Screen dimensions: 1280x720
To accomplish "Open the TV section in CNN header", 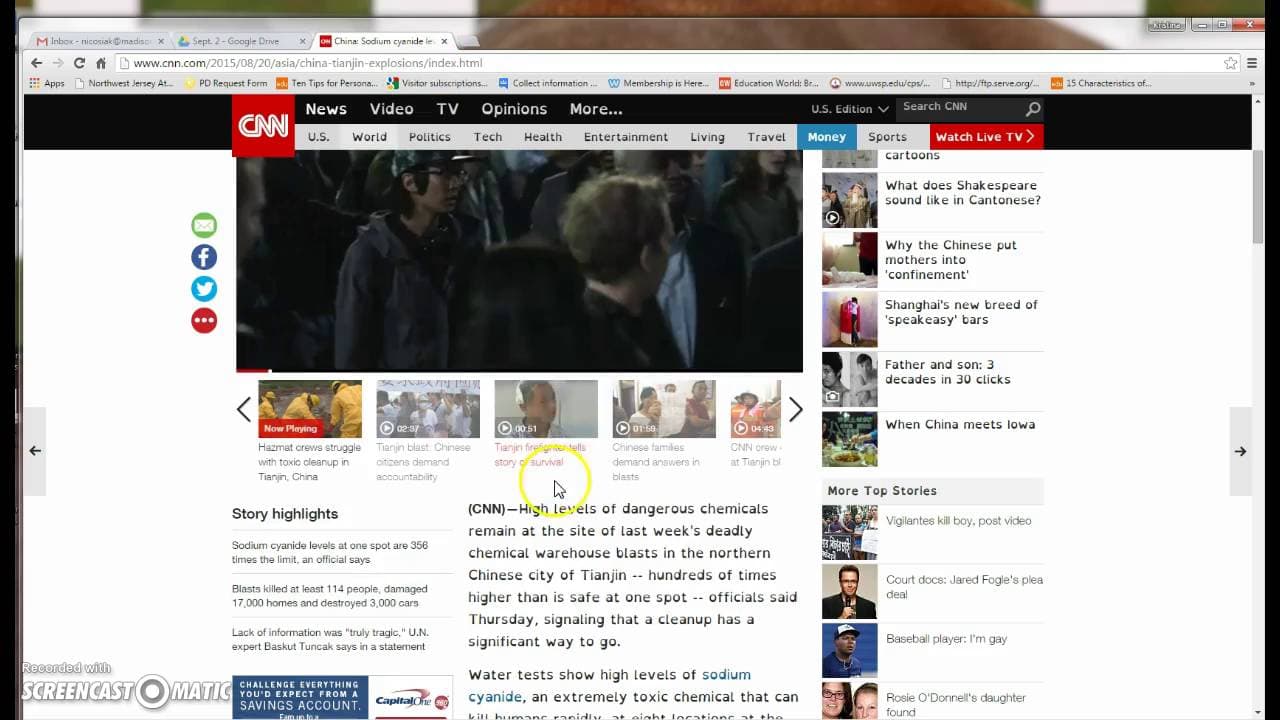I will click(447, 109).
